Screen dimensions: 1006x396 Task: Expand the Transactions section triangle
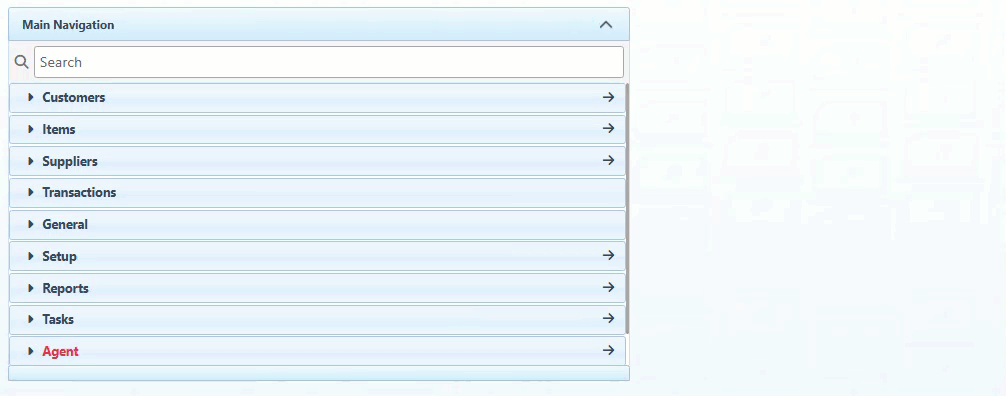click(30, 192)
